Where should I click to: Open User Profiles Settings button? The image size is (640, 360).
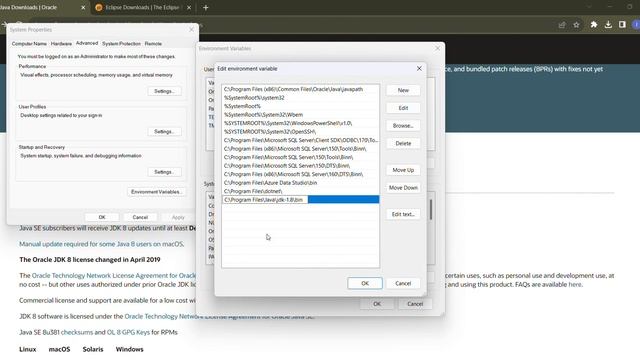point(164,131)
